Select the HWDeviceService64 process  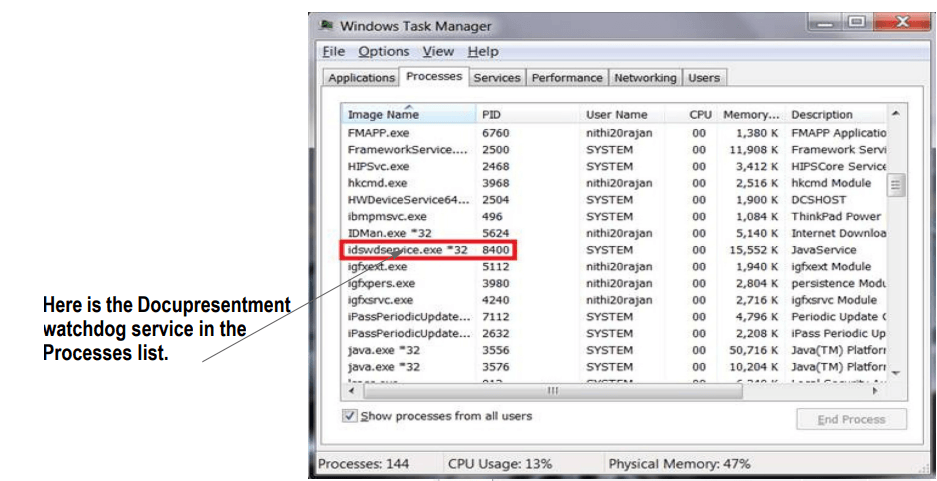tap(614, 200)
